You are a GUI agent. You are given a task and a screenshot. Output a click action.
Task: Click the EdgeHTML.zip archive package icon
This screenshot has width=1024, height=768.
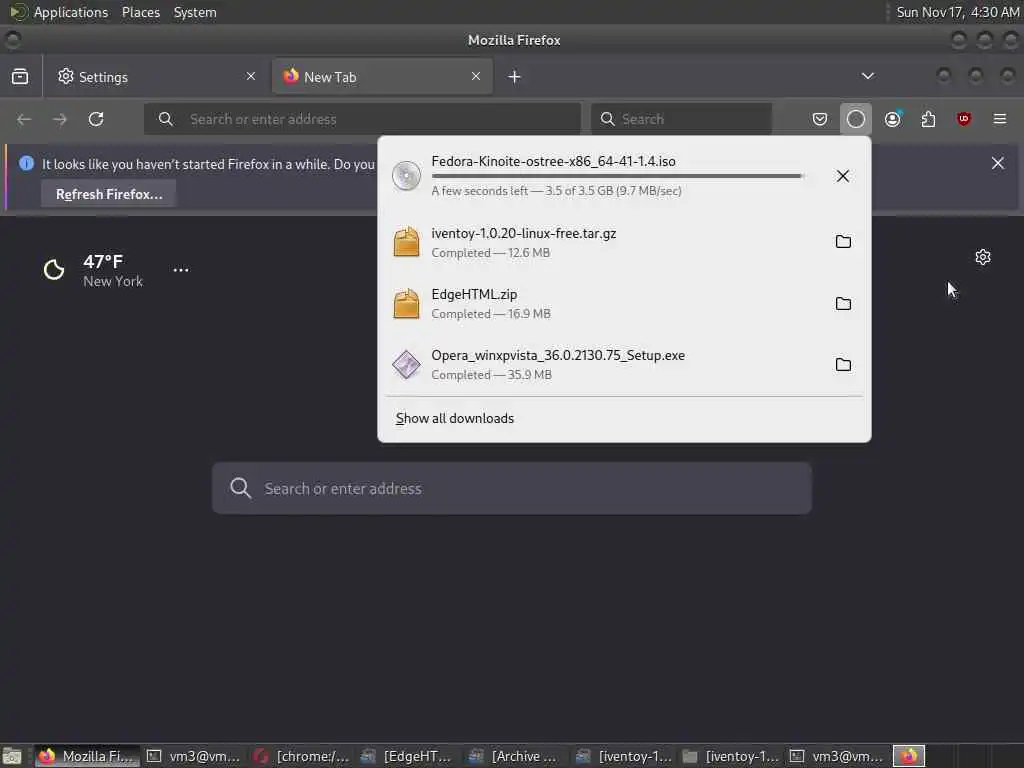[406, 304]
